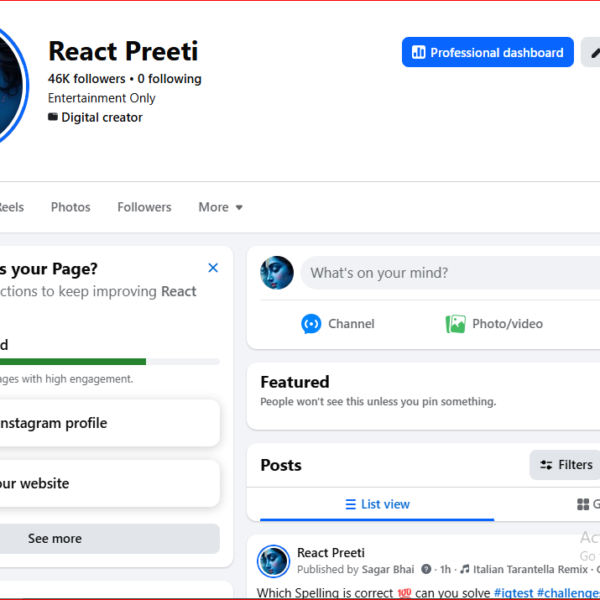Select the Channel option
The width and height of the screenshot is (600, 600).
pos(338,324)
